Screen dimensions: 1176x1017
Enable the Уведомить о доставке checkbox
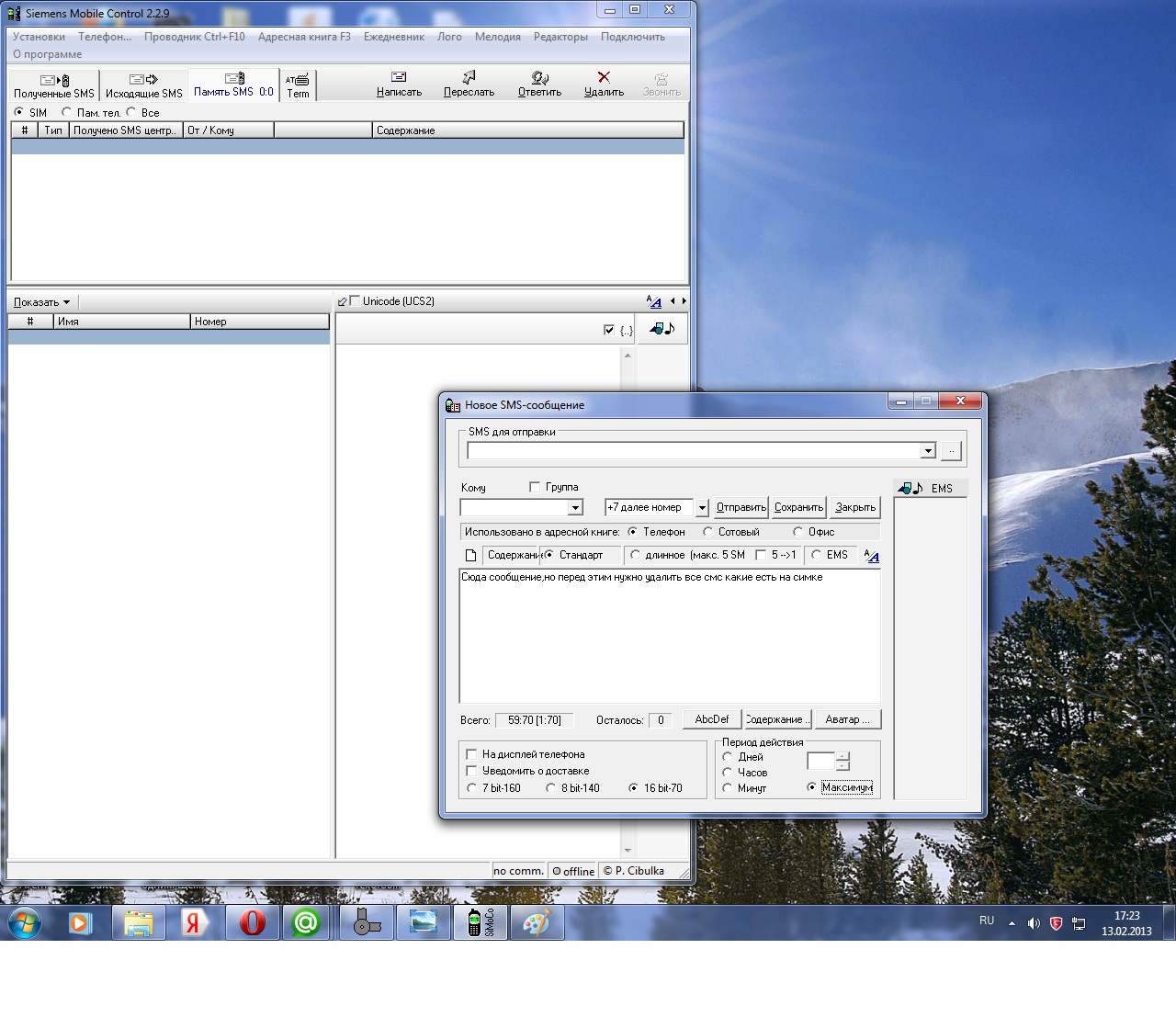pos(472,771)
